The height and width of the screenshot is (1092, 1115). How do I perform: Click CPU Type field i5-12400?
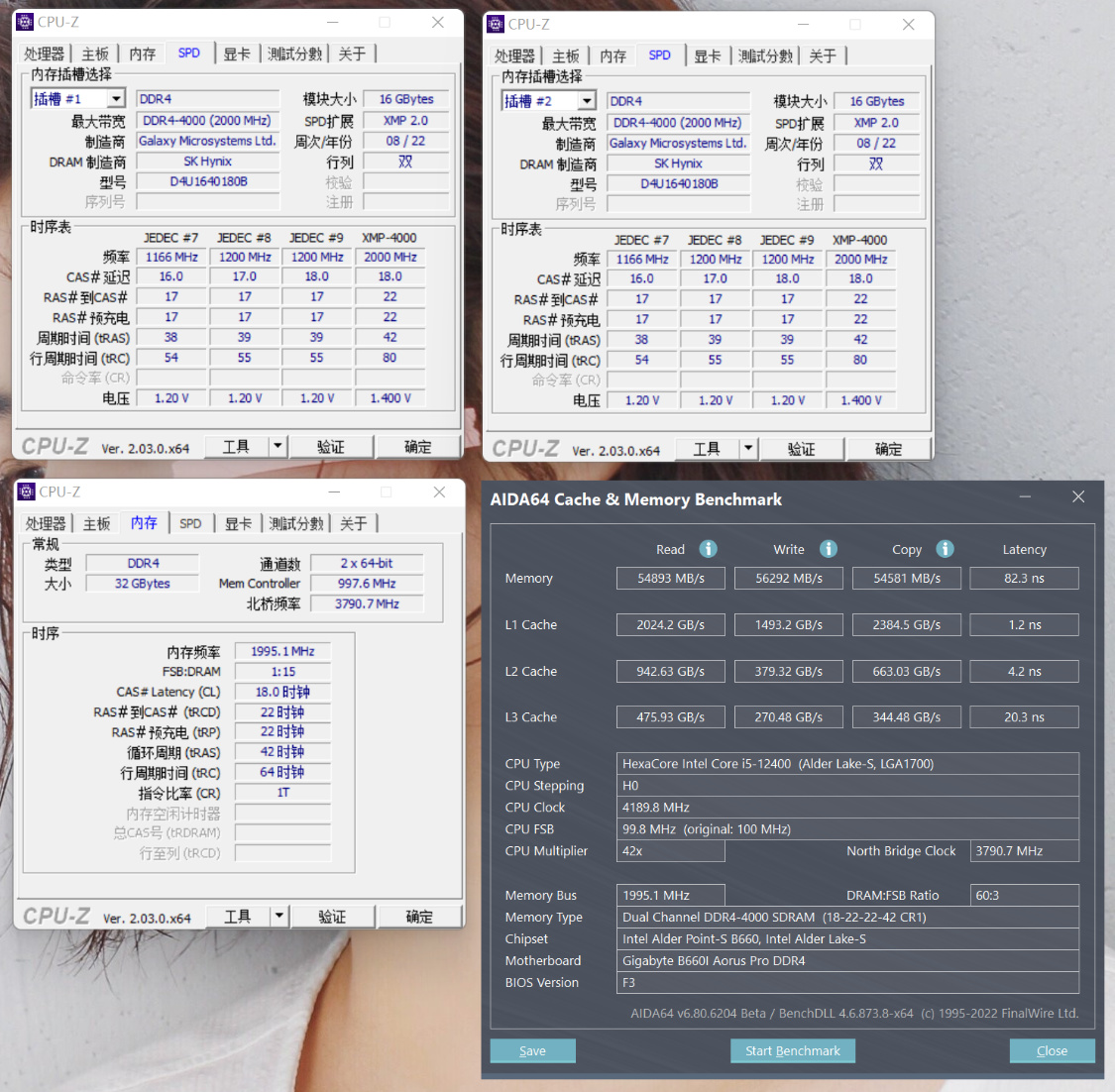[847, 764]
